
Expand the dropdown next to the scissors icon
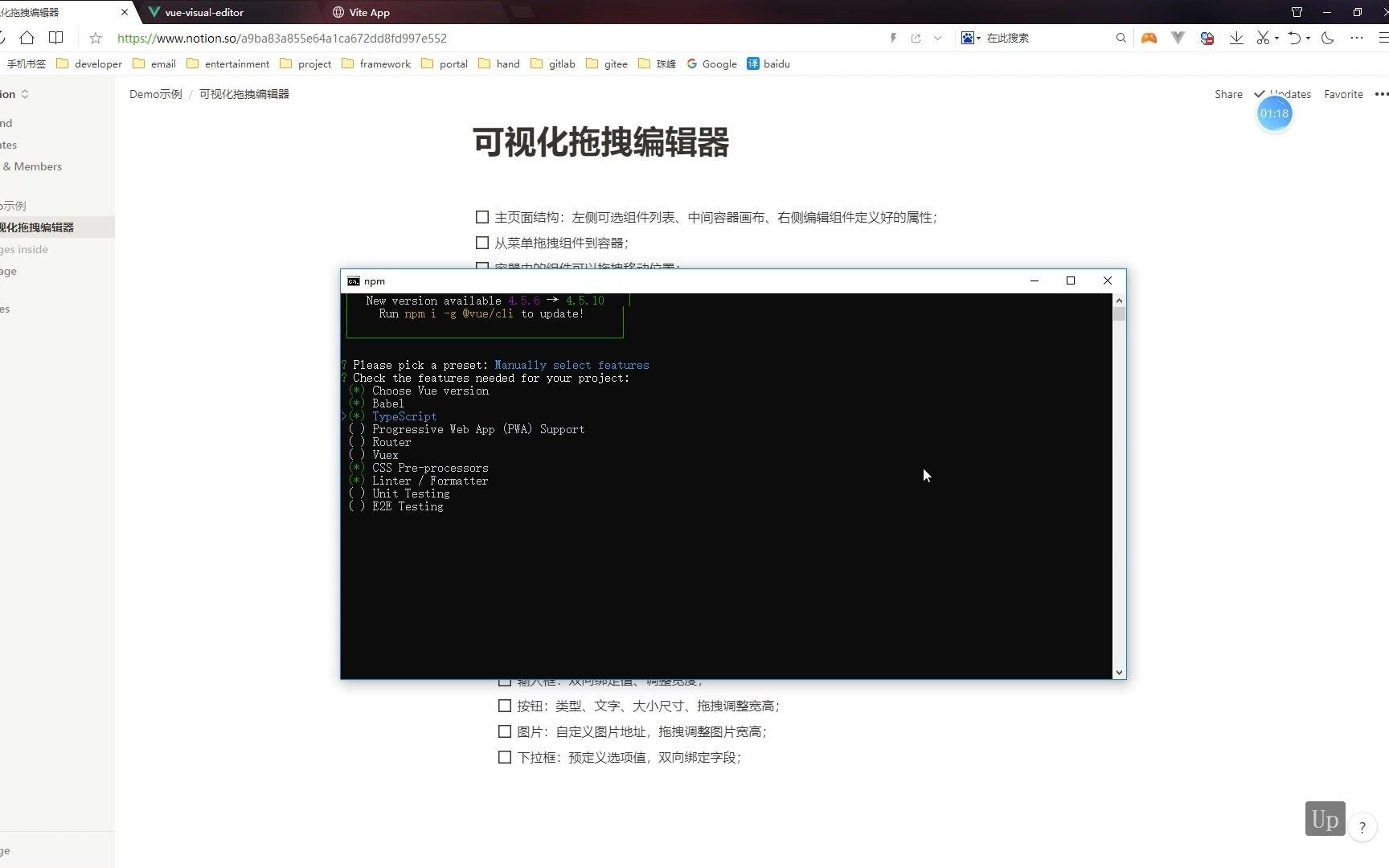(x=1275, y=38)
